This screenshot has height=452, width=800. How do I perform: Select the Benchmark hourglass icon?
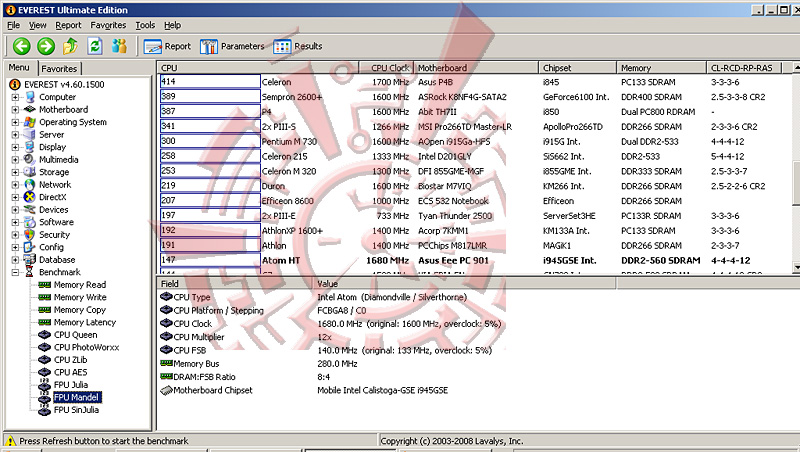click(x=30, y=272)
